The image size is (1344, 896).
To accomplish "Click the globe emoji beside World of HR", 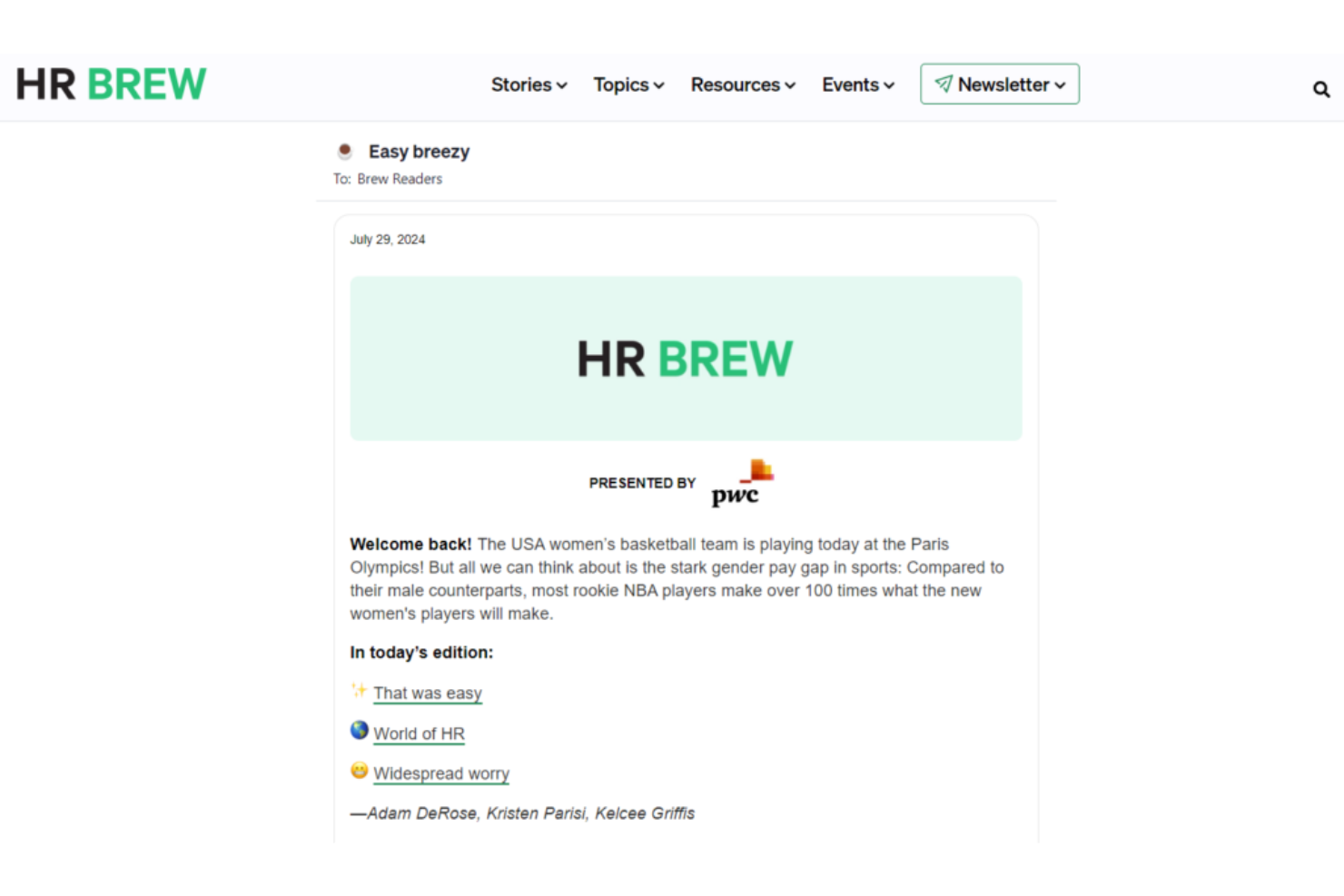I will click(360, 730).
